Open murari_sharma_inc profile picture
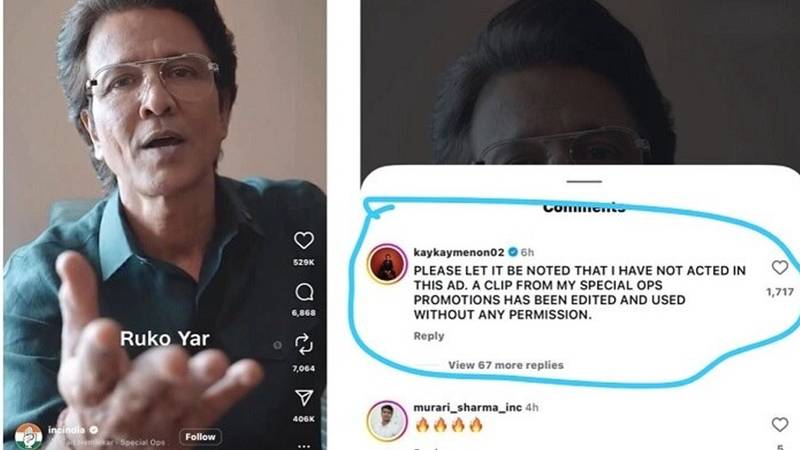 (x=387, y=421)
